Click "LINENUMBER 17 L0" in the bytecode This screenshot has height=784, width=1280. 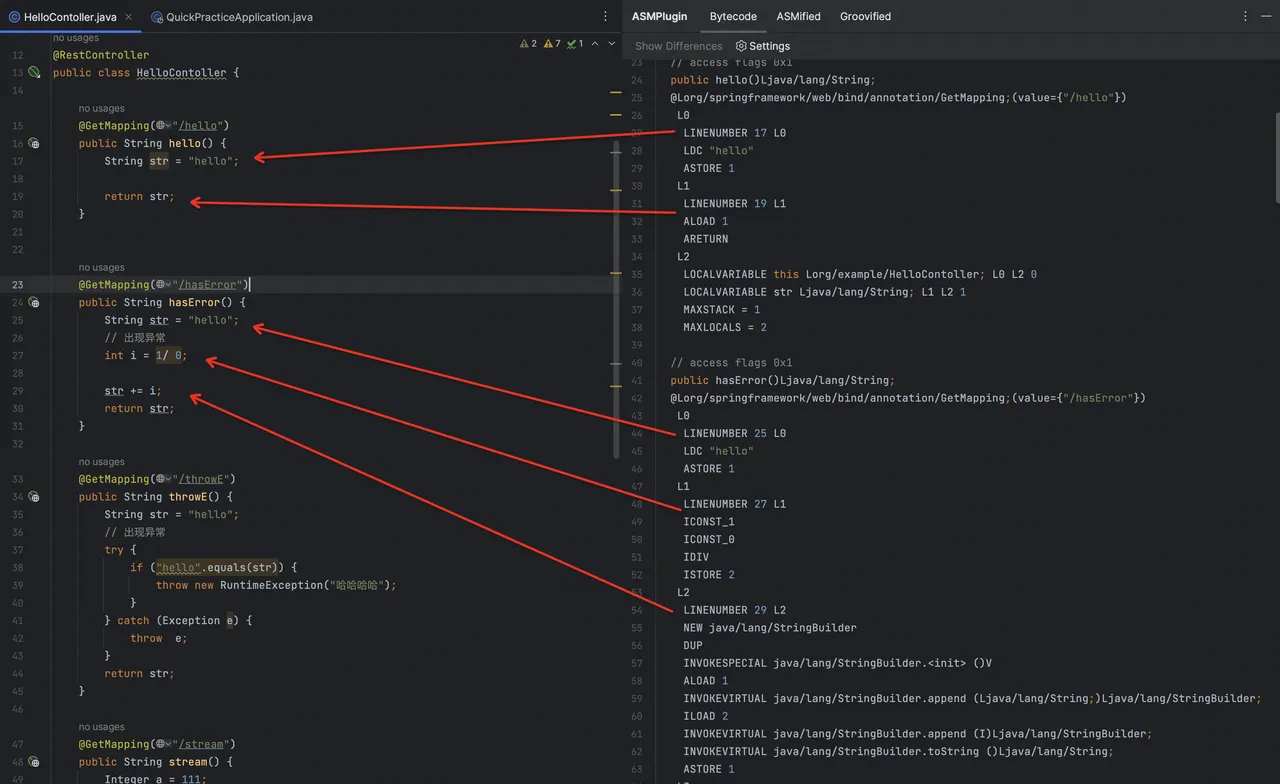734,133
